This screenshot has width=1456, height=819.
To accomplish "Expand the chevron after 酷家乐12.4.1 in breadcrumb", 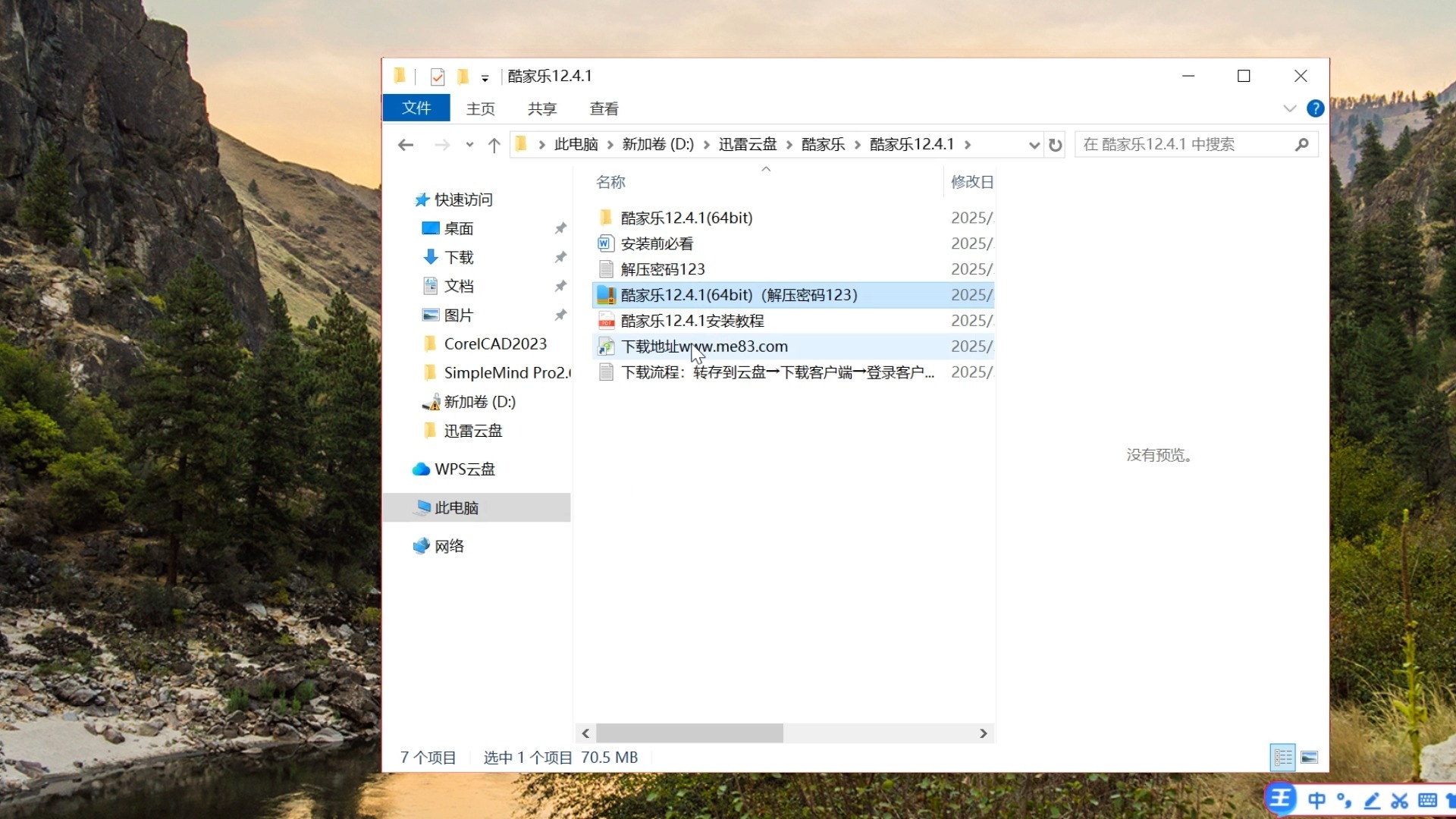I will pyautogui.click(x=968, y=144).
